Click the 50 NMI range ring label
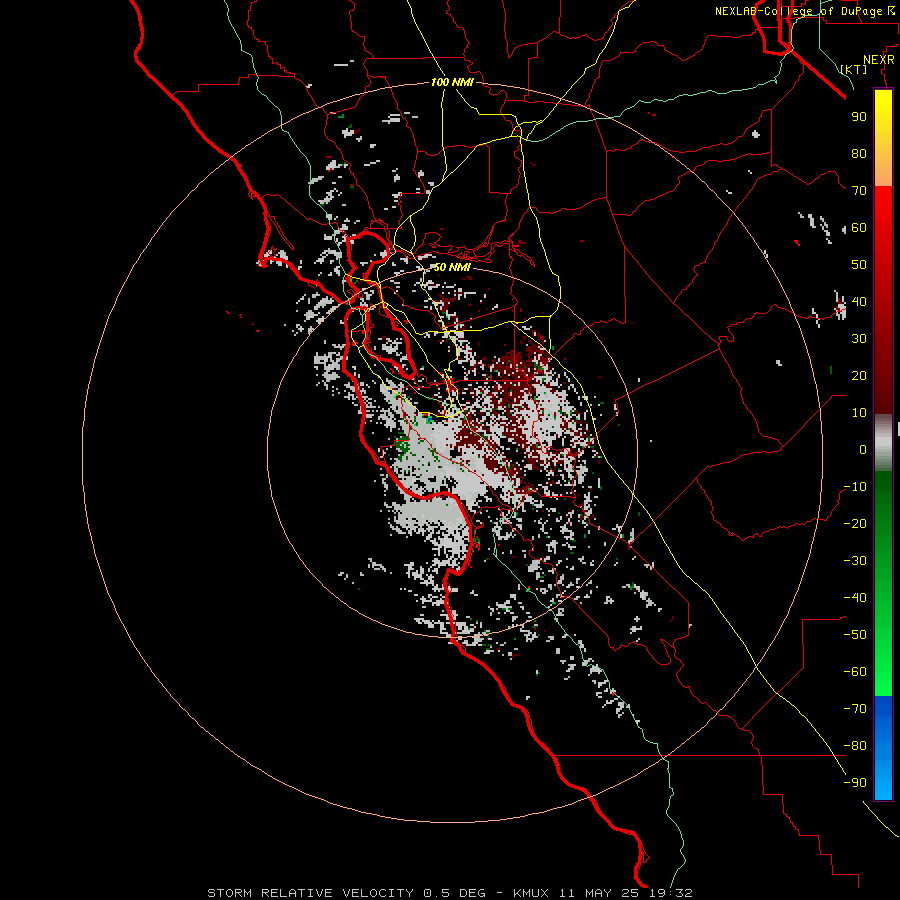 (x=452, y=267)
